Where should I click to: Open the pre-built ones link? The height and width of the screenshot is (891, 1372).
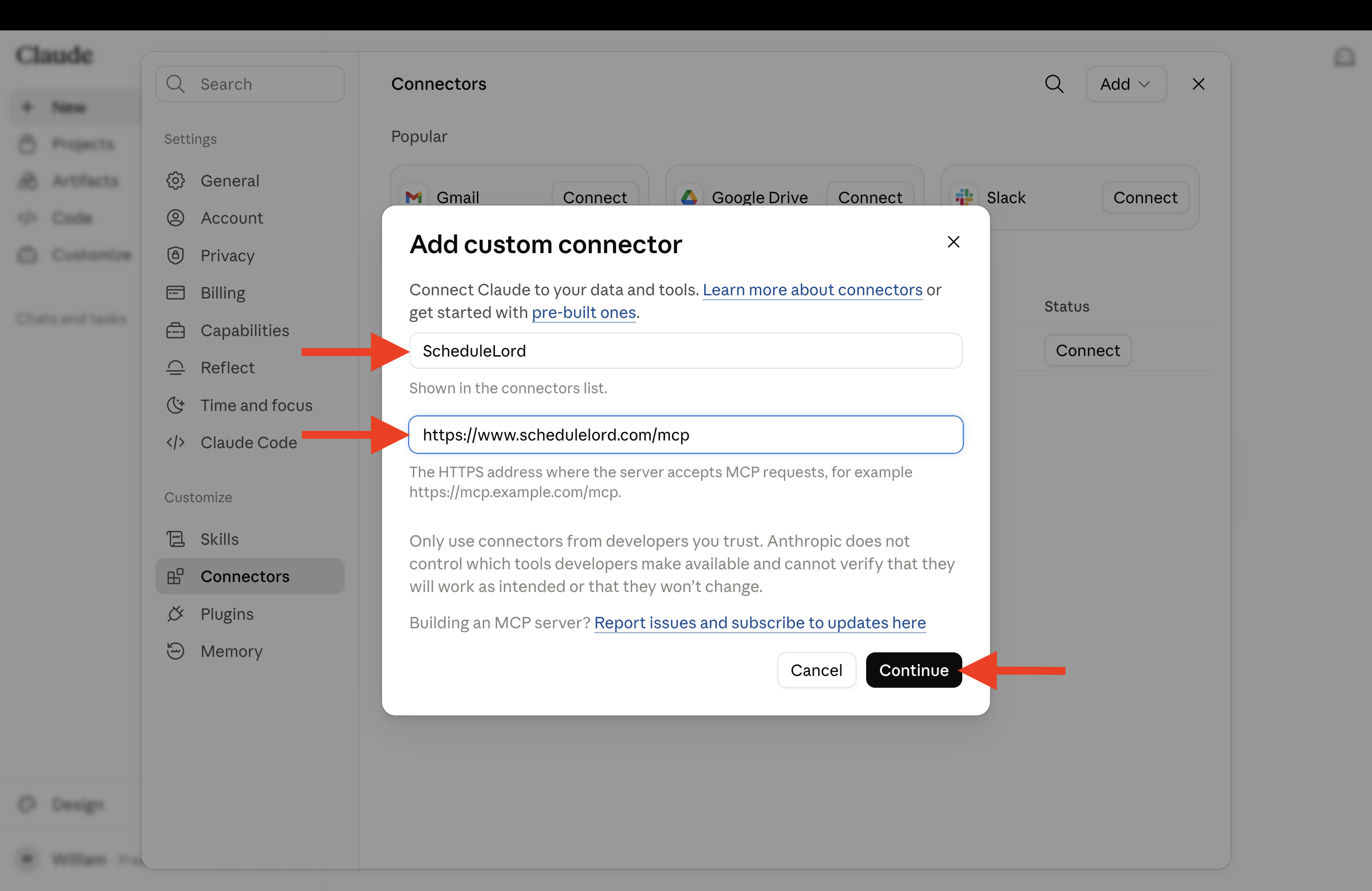pyautogui.click(x=583, y=313)
